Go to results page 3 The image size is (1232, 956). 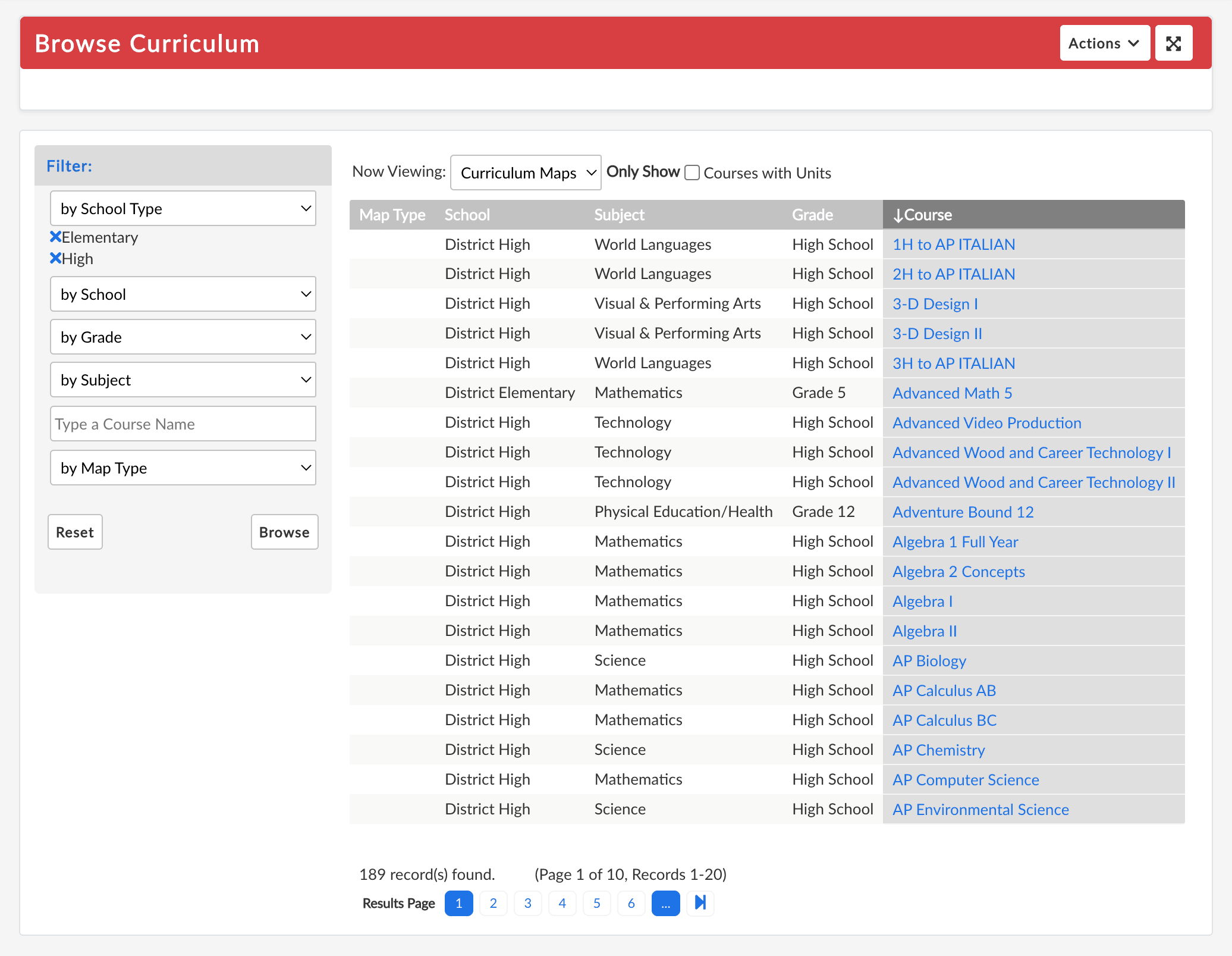click(x=527, y=903)
